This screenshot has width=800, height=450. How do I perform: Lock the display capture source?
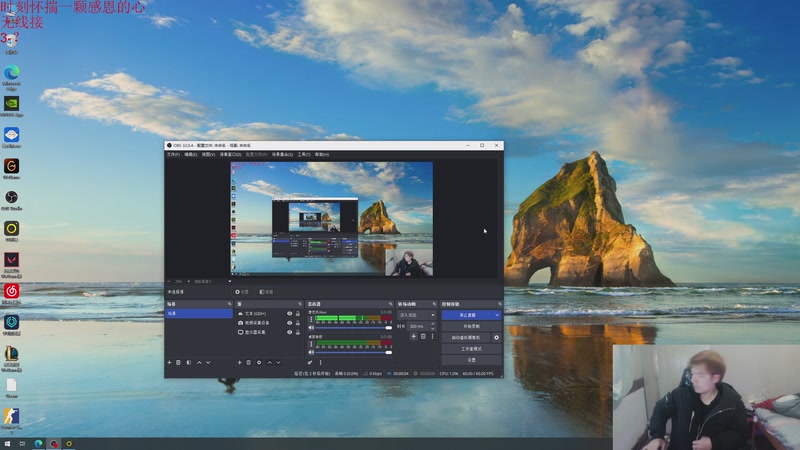tap(297, 332)
